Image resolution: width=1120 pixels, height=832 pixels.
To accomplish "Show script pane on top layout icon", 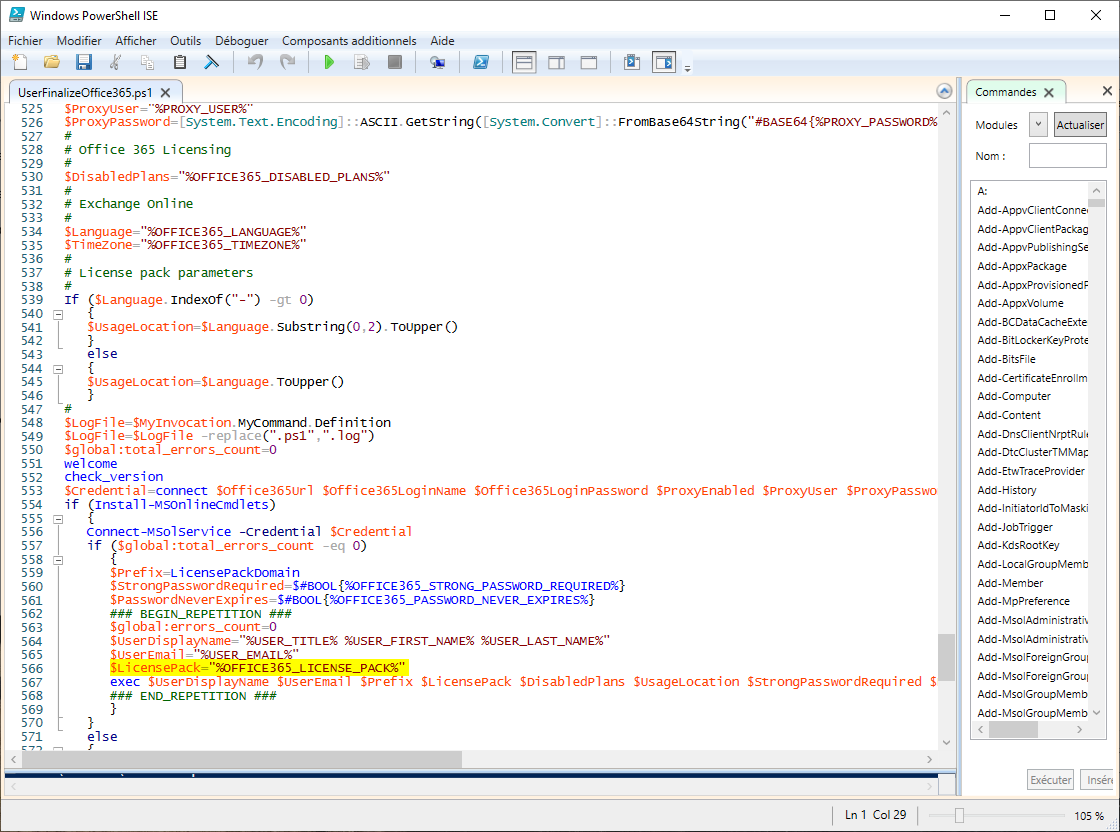I will 524,62.
